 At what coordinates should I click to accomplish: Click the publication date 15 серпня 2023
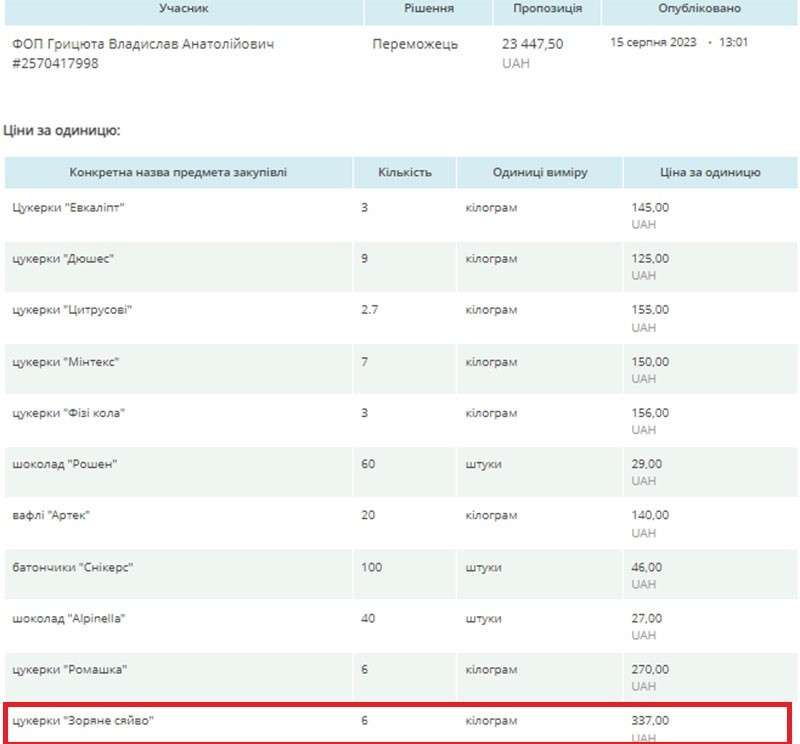pos(654,43)
